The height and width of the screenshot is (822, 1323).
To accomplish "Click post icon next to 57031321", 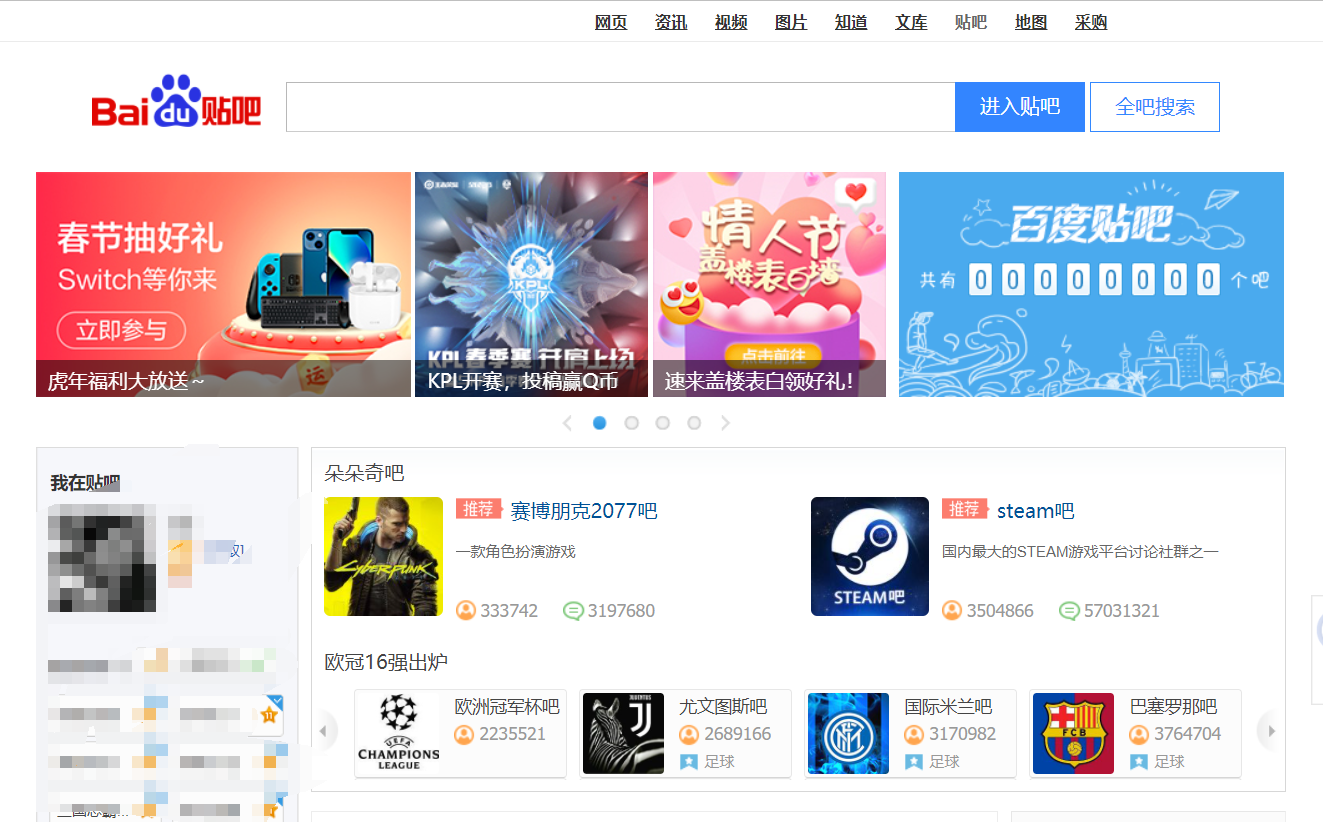I will pos(1069,610).
